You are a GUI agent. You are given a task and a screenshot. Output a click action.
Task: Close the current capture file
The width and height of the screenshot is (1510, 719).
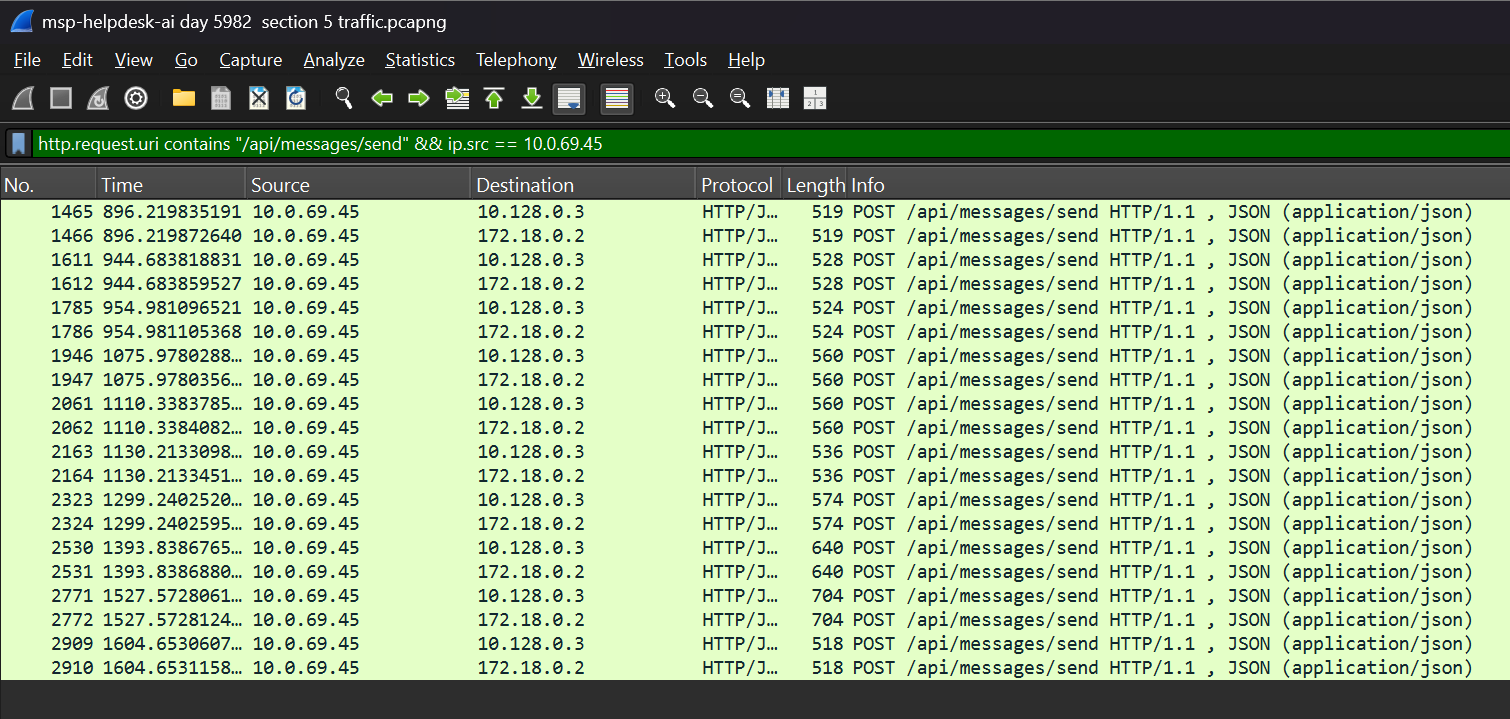(x=258, y=98)
